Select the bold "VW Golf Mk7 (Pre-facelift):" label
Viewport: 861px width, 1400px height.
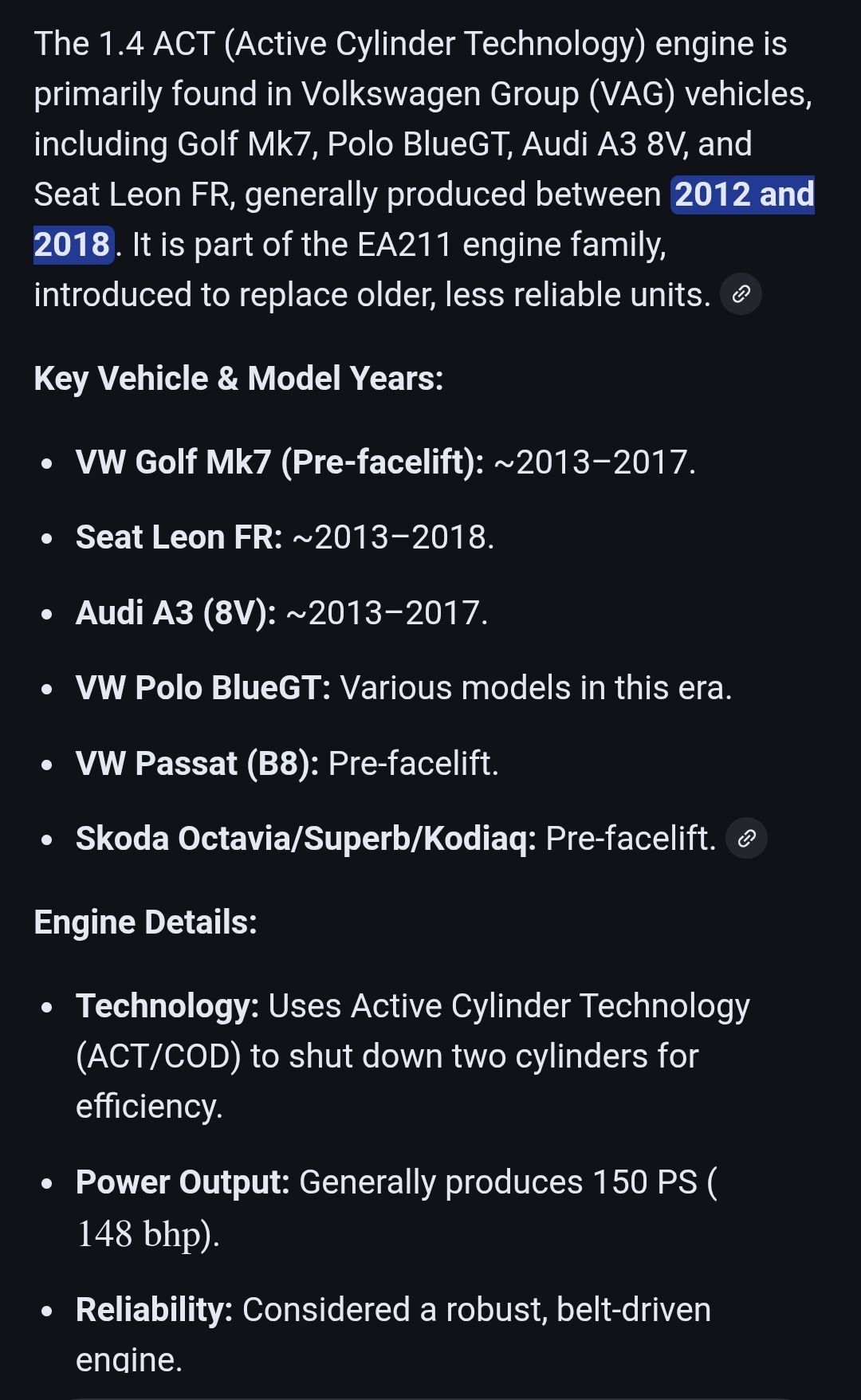coord(280,462)
